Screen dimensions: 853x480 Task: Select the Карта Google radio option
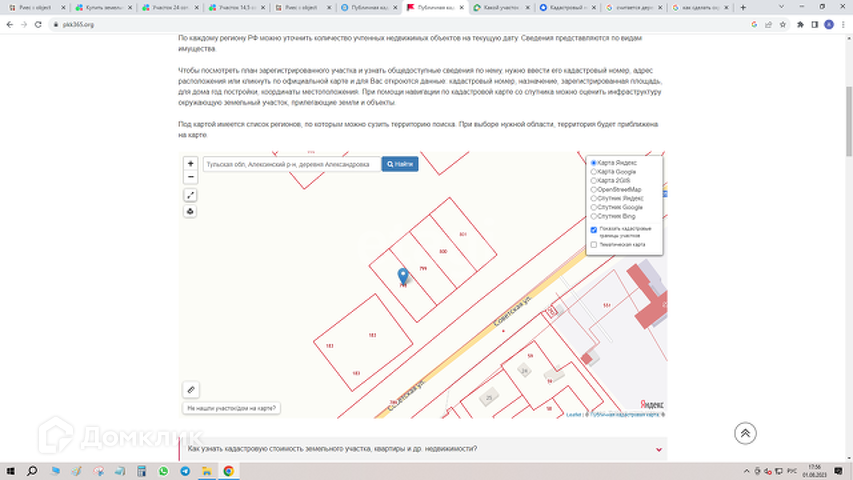[594, 171]
